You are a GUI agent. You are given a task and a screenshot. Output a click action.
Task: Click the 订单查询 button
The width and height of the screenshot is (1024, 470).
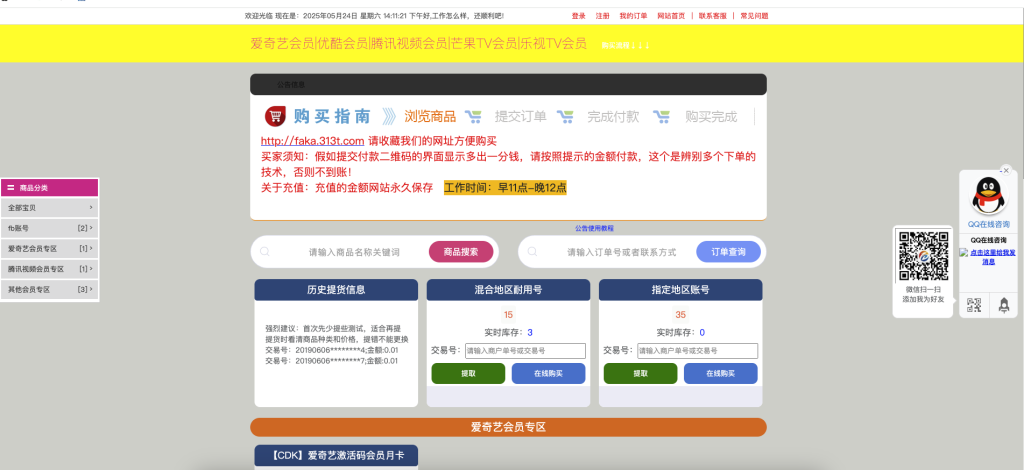click(x=728, y=251)
